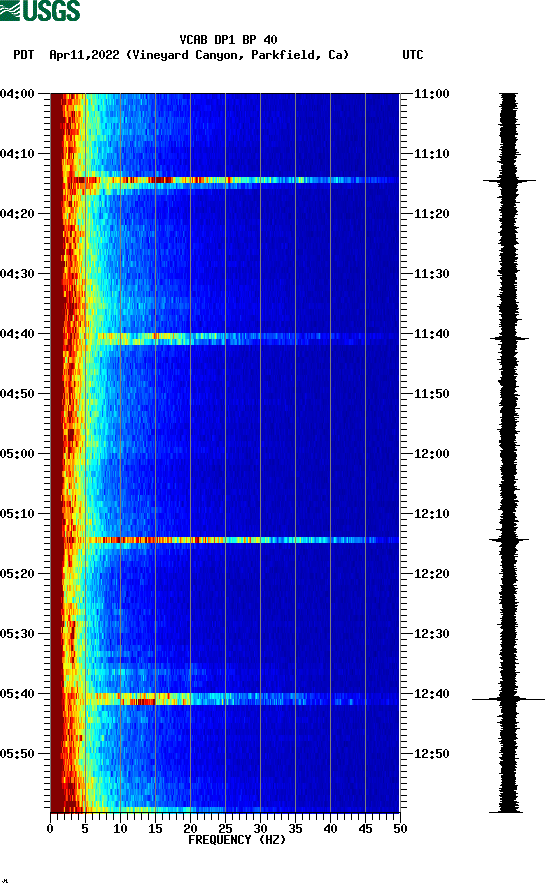Click the '05:30' PDT time label
Screen dimensions: 552x892
pyautogui.click(x=17, y=634)
